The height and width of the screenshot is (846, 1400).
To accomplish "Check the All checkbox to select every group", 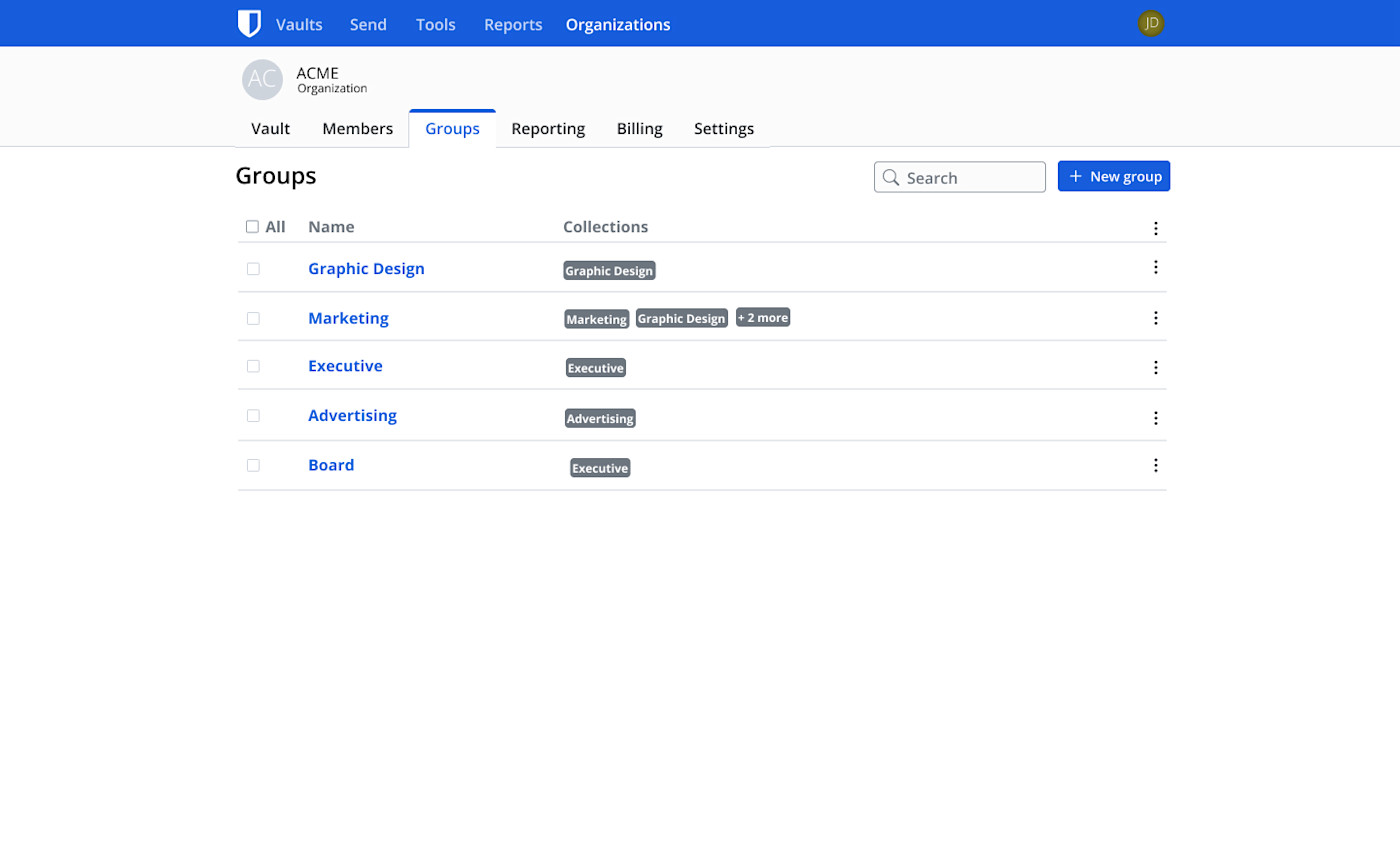I will pos(252,227).
